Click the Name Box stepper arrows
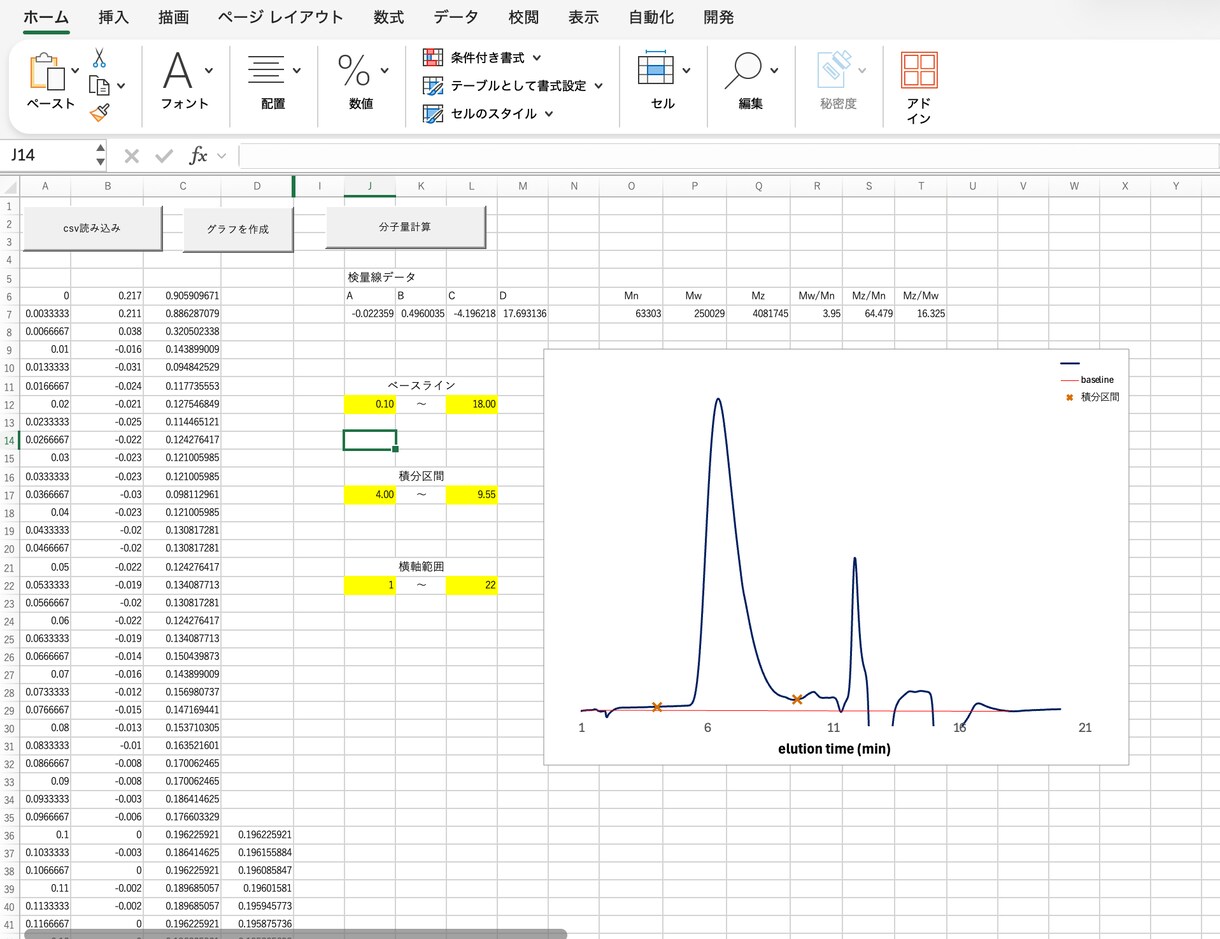Image resolution: width=1220 pixels, height=939 pixels. coord(100,155)
